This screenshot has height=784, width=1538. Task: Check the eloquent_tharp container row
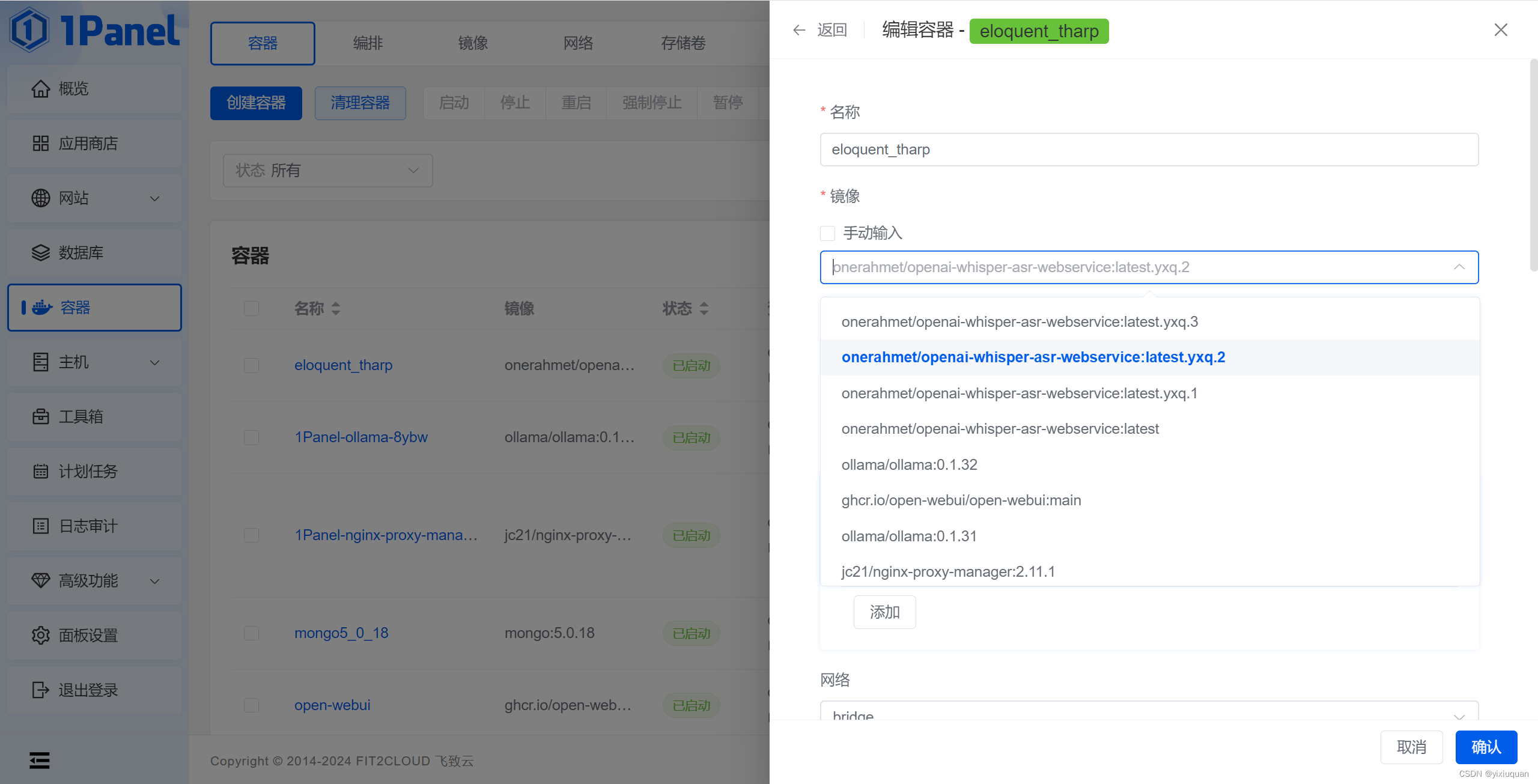pyautogui.click(x=251, y=365)
